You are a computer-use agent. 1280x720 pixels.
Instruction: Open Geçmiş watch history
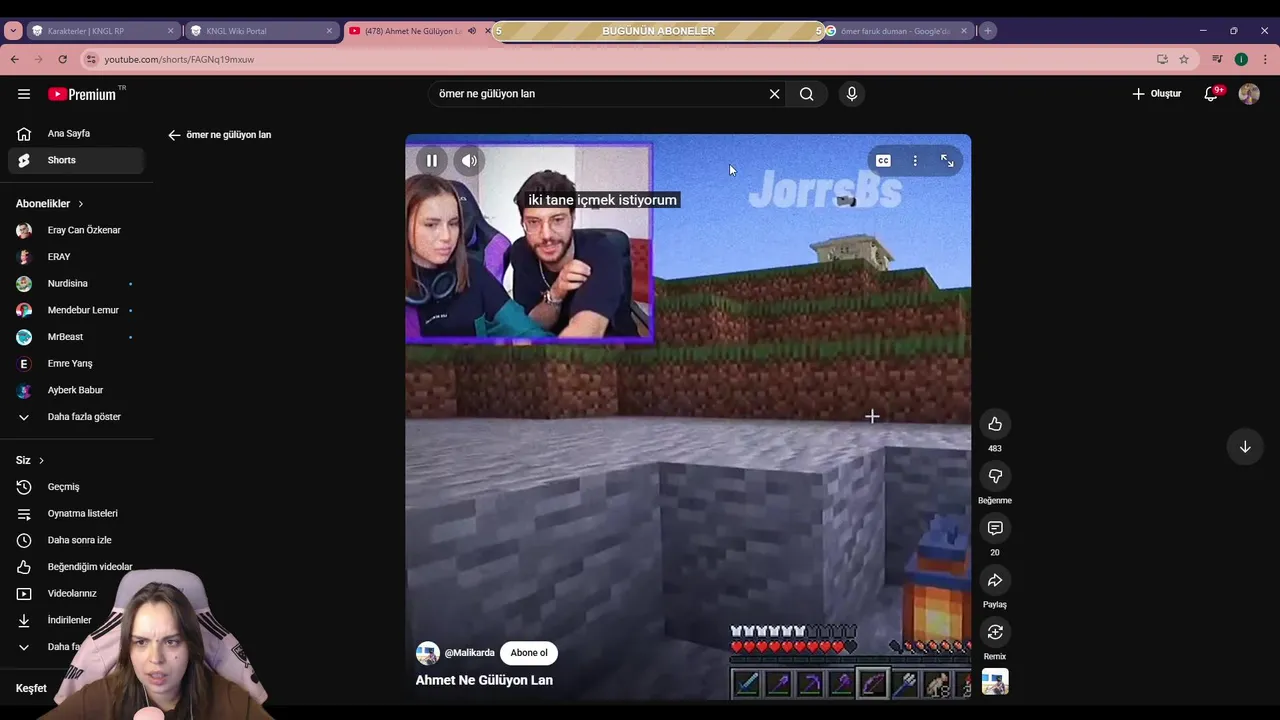76,487
